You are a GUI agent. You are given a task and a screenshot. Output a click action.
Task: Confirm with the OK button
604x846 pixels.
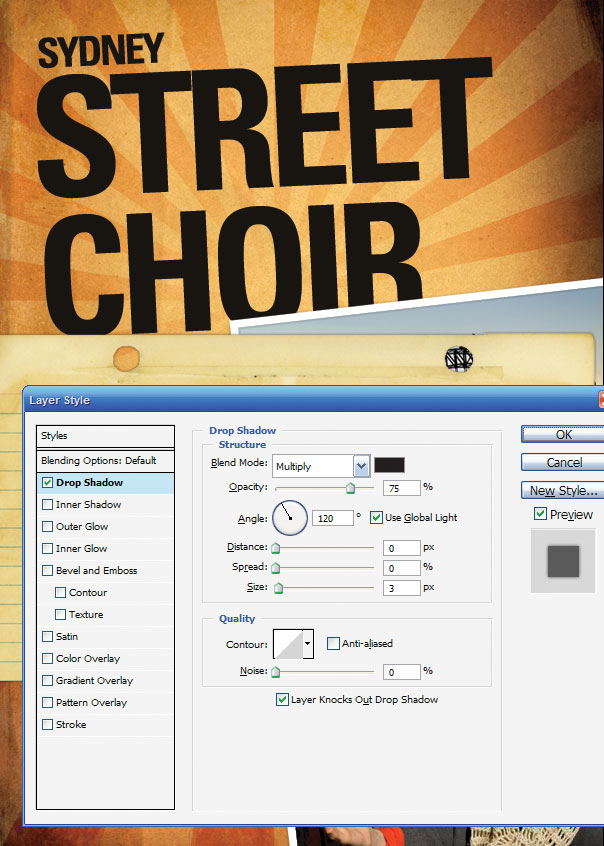coord(562,434)
